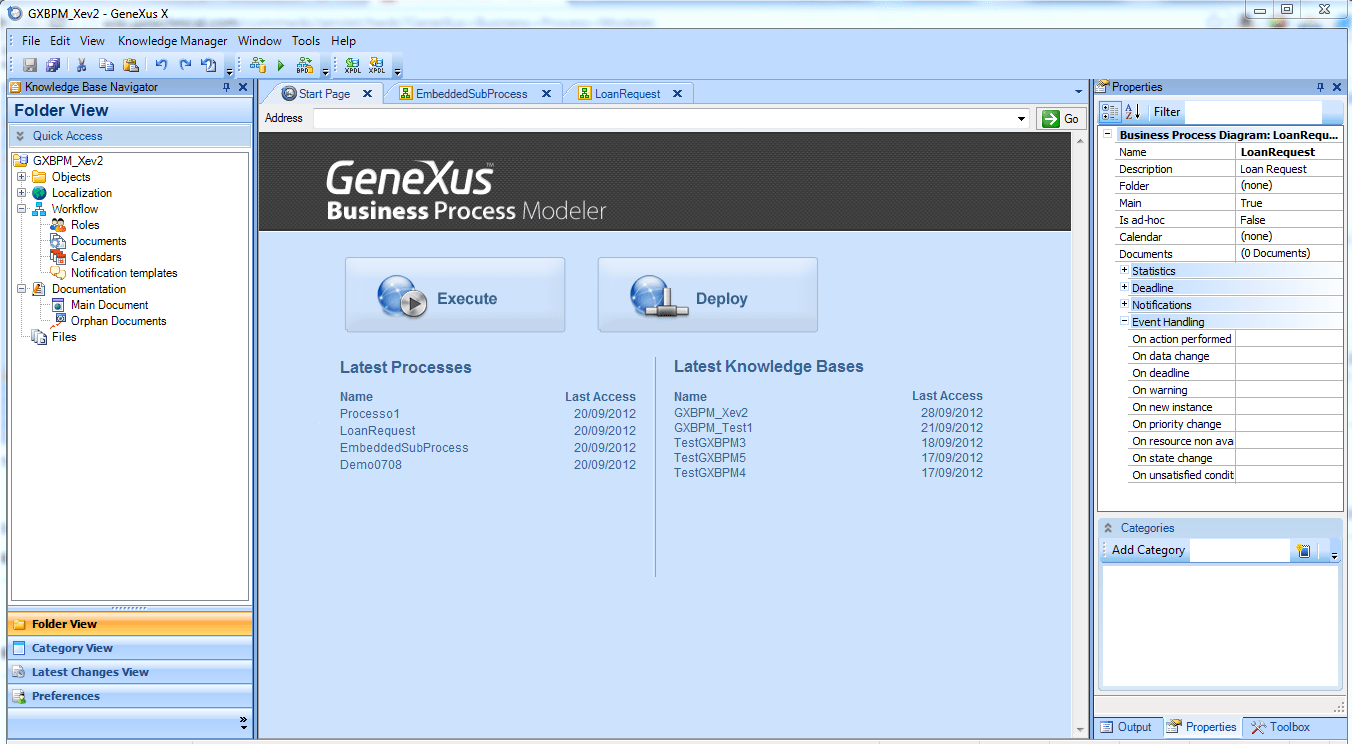Click the Save icon in the toolbar

[x=30, y=65]
